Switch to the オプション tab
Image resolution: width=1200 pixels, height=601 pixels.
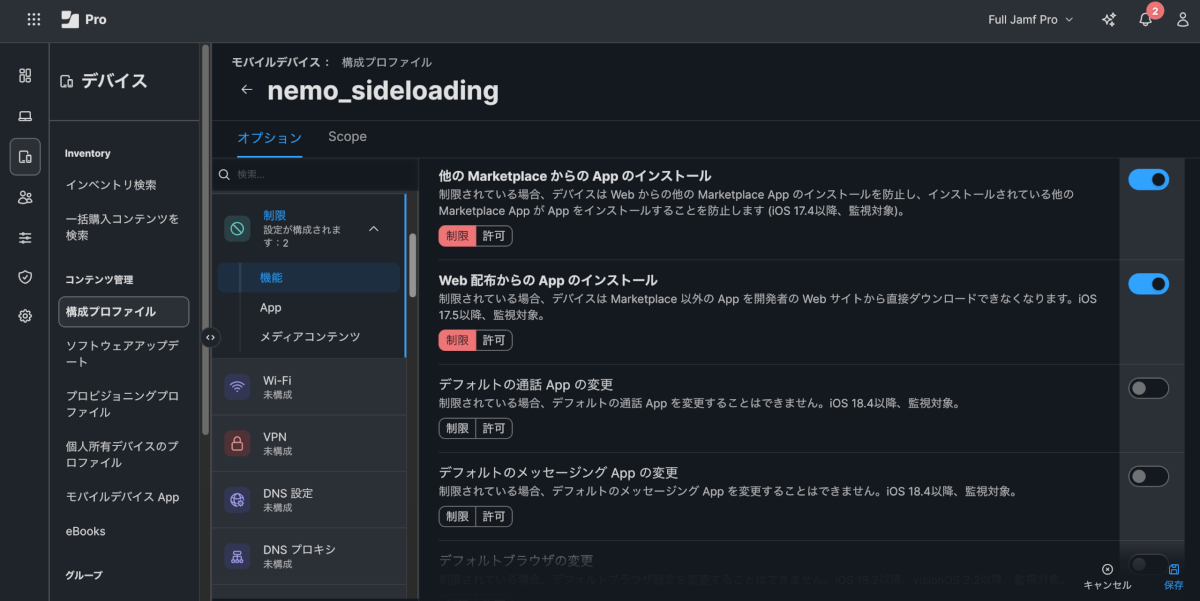(270, 137)
